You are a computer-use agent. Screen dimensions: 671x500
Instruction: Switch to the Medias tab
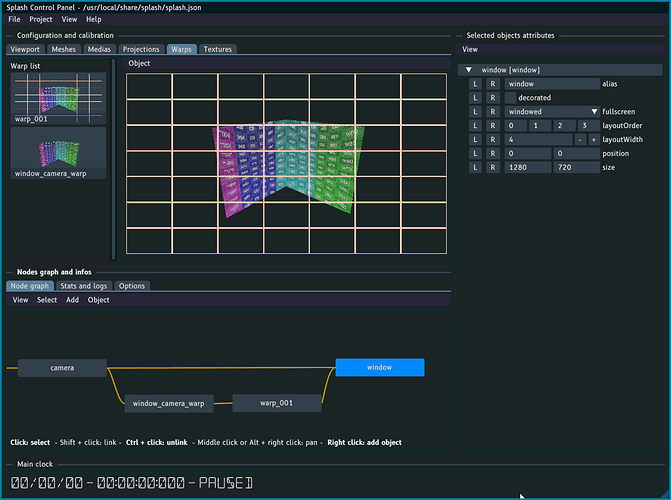tap(99, 49)
